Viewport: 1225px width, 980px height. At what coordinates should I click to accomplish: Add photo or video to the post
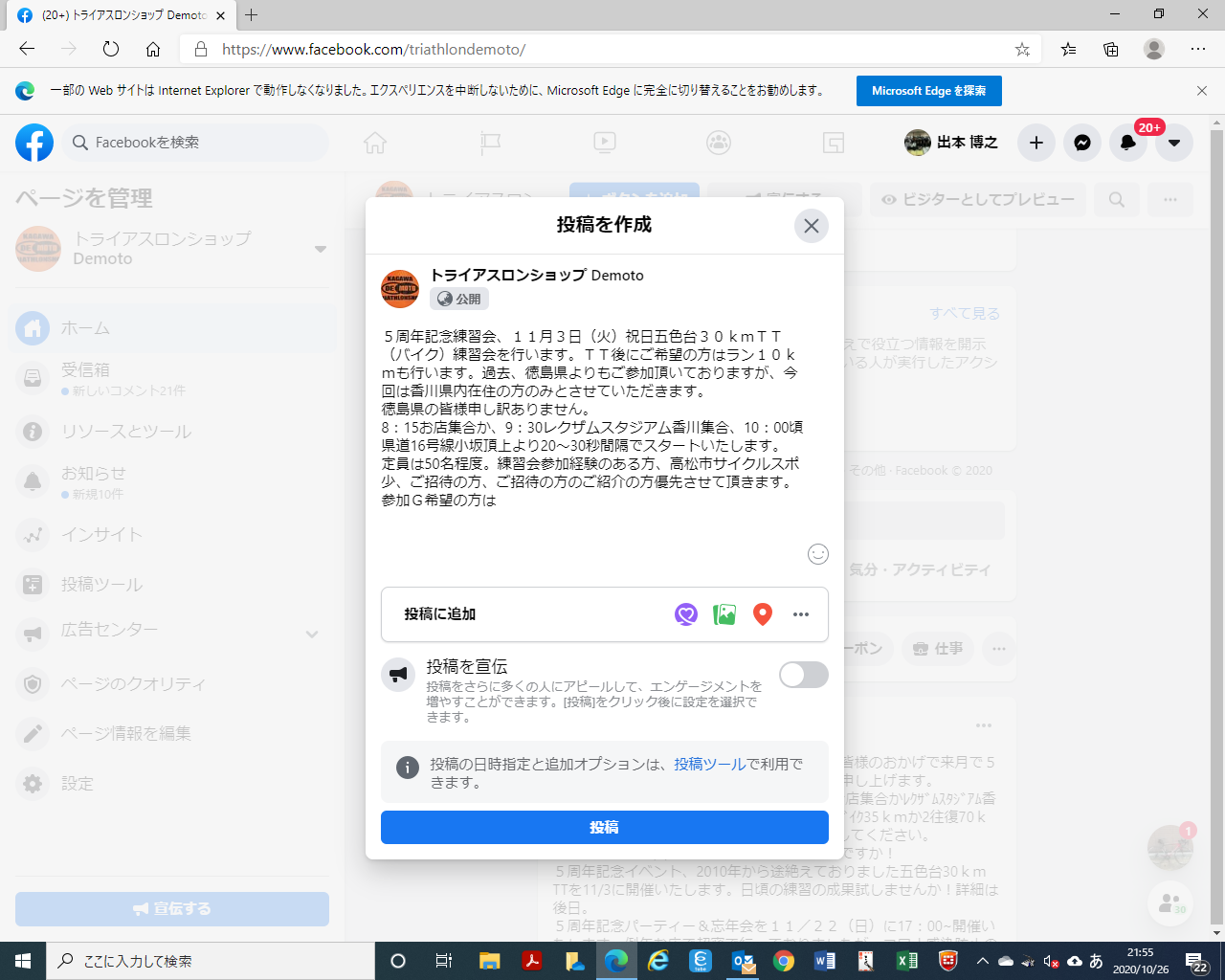tap(724, 614)
